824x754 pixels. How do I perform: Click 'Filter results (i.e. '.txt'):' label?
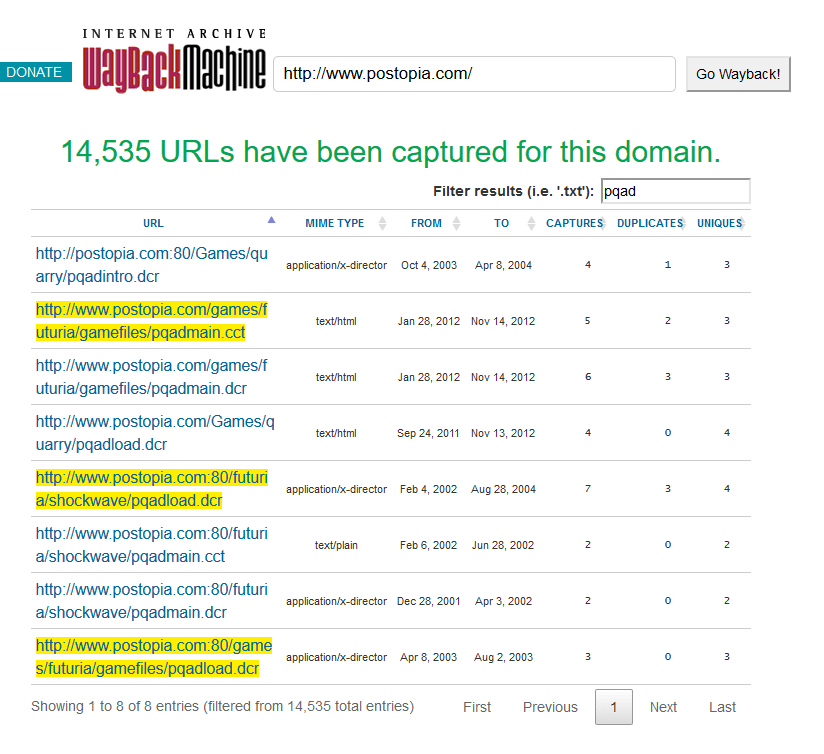[513, 191]
